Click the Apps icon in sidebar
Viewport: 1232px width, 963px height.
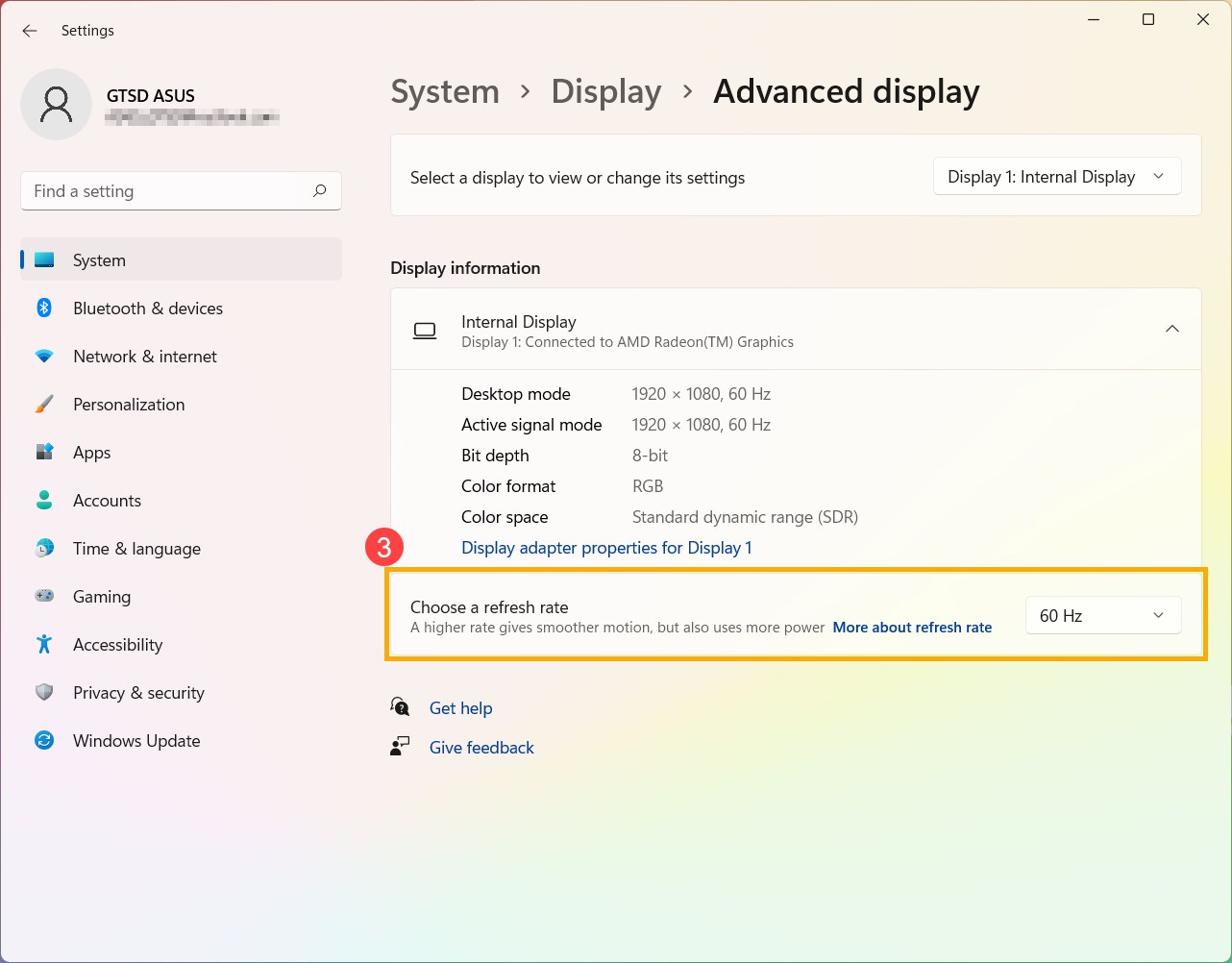pyautogui.click(x=44, y=452)
